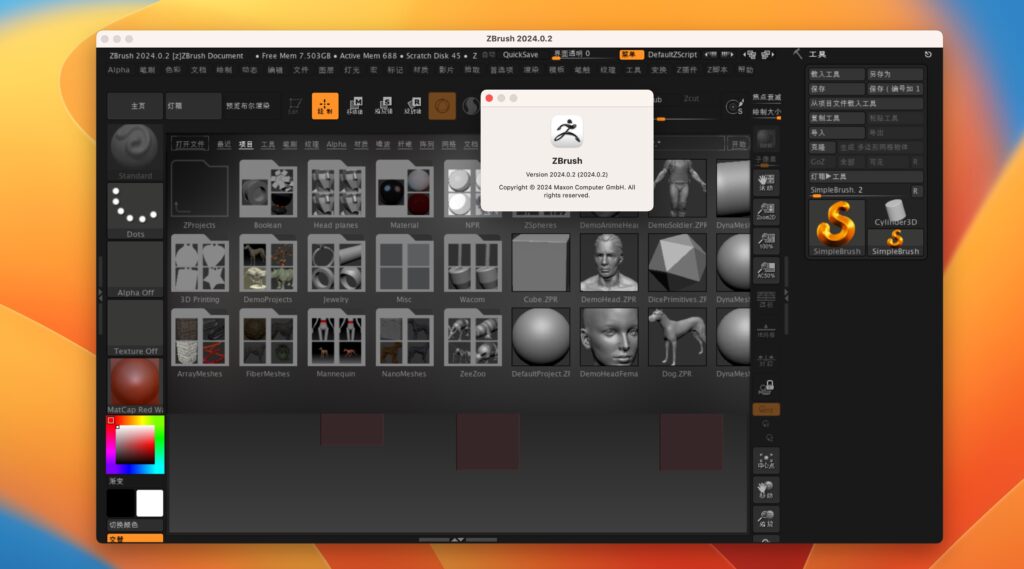
Task: Toggle the floor grid icon in right shelf
Action: 766,329
